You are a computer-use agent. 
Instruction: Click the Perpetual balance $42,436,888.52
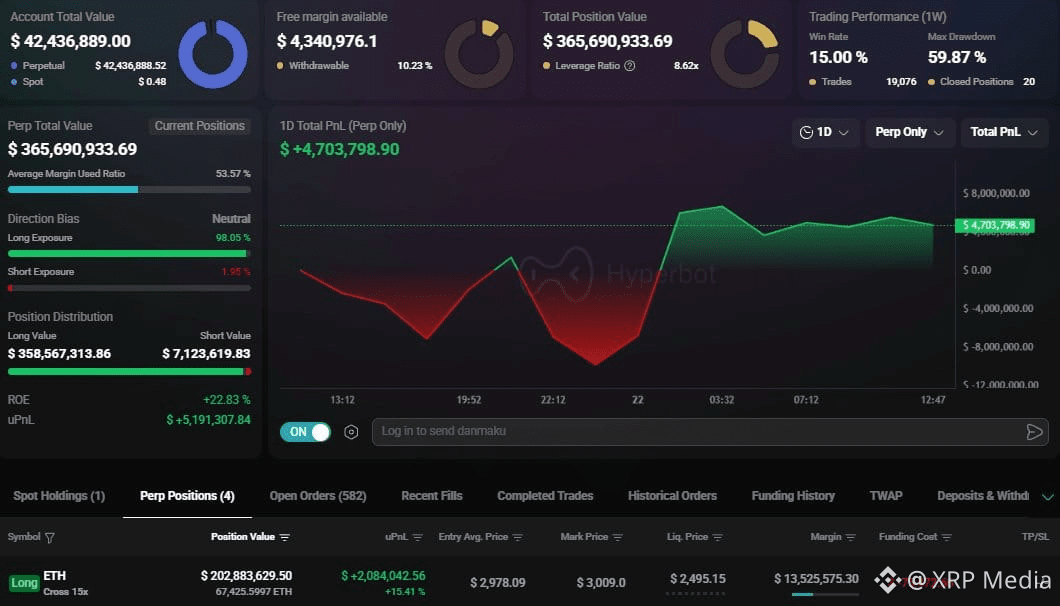tap(130, 66)
